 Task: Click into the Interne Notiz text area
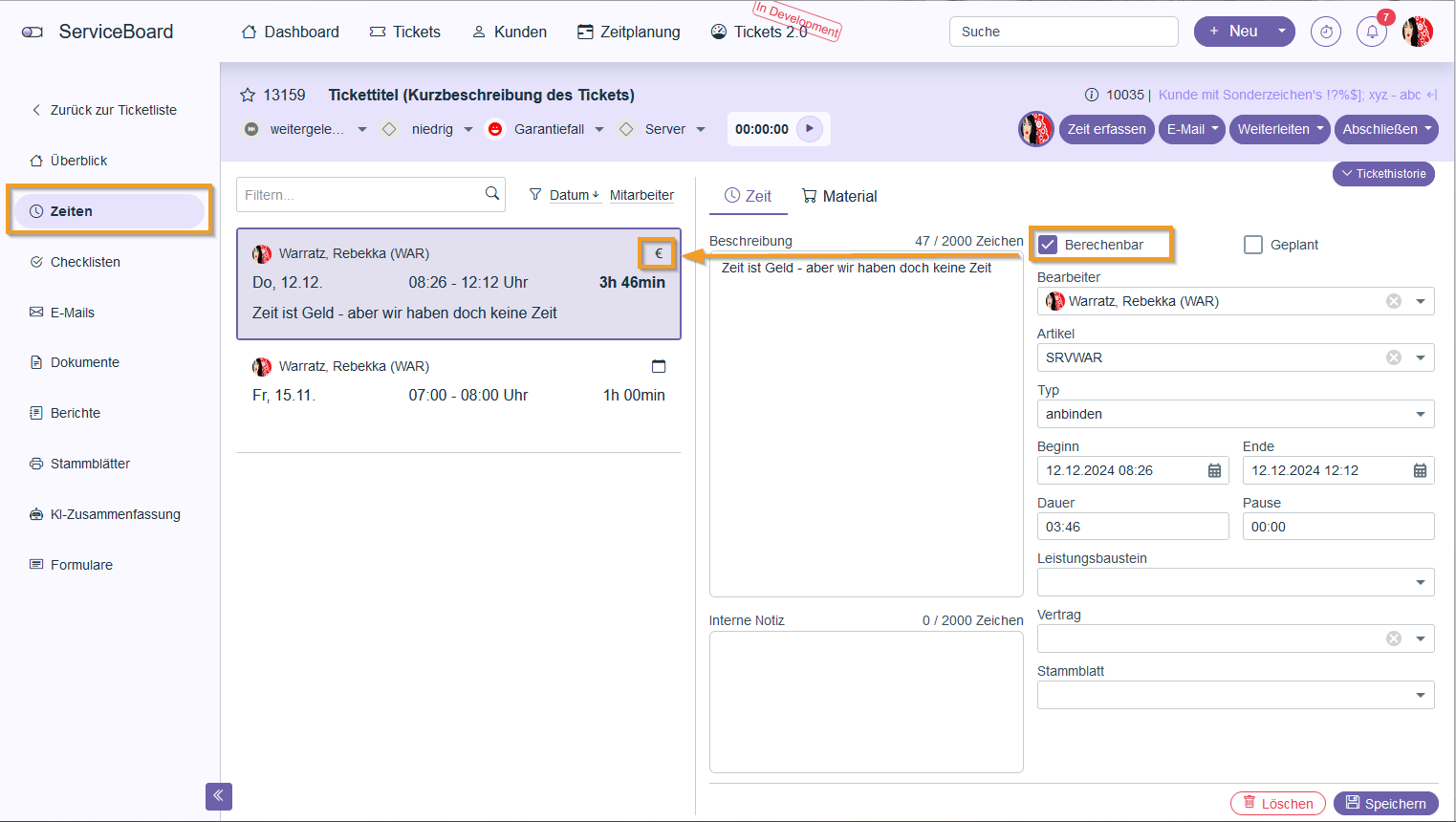click(x=865, y=702)
